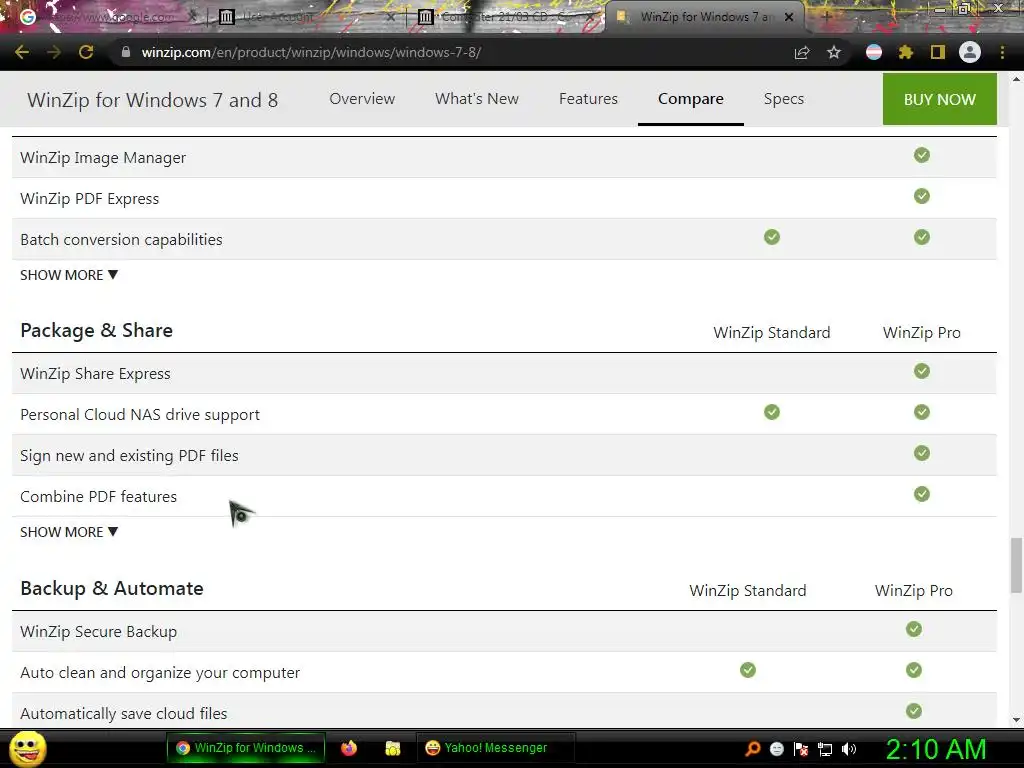
Task: Click Auto clean Standard checkmark
Action: click(x=748, y=670)
